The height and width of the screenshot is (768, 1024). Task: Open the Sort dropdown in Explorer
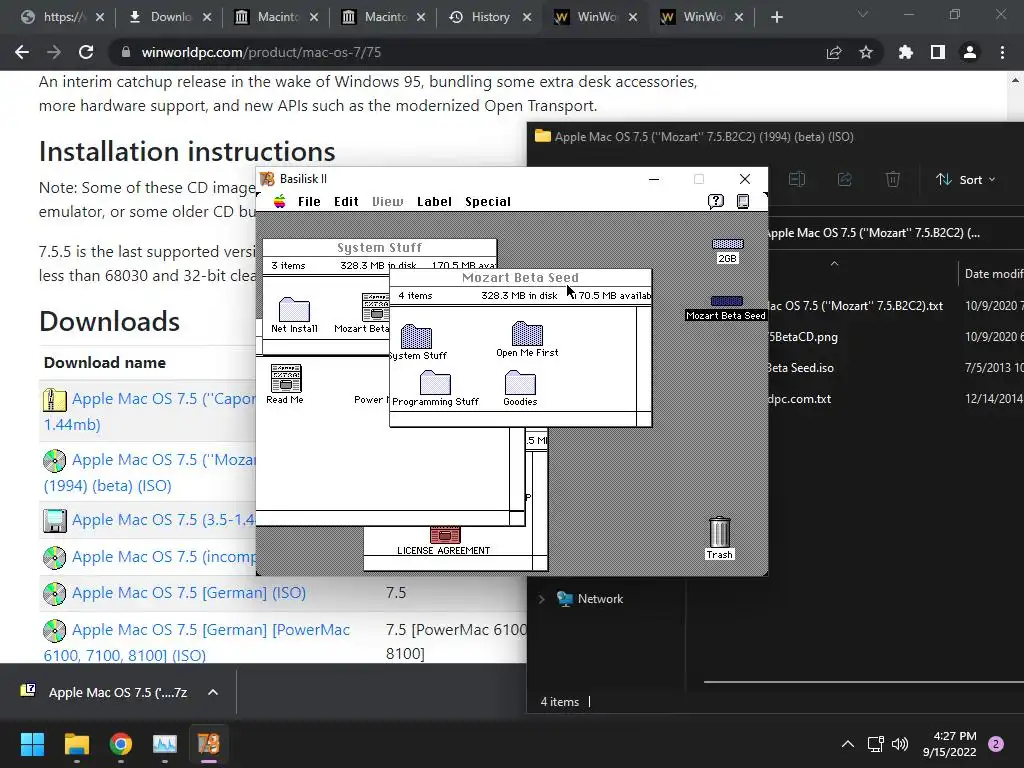pos(966,180)
